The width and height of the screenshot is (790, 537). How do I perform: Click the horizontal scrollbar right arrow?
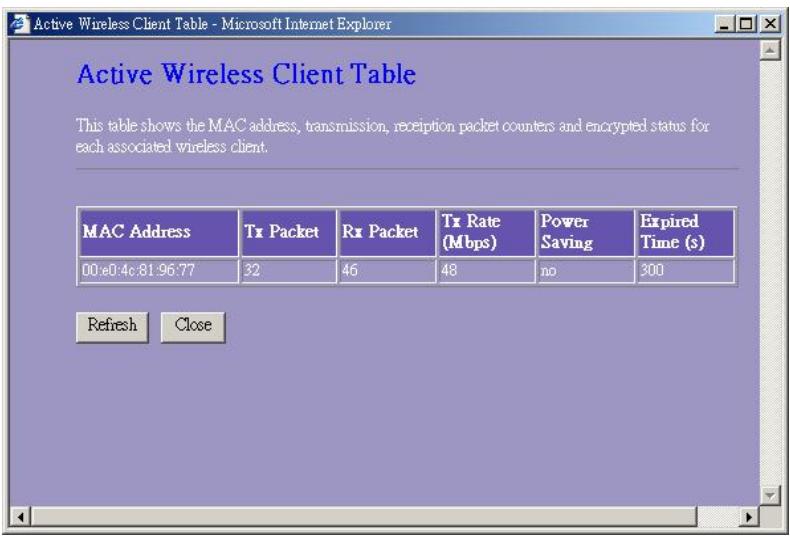pyautogui.click(x=749, y=516)
